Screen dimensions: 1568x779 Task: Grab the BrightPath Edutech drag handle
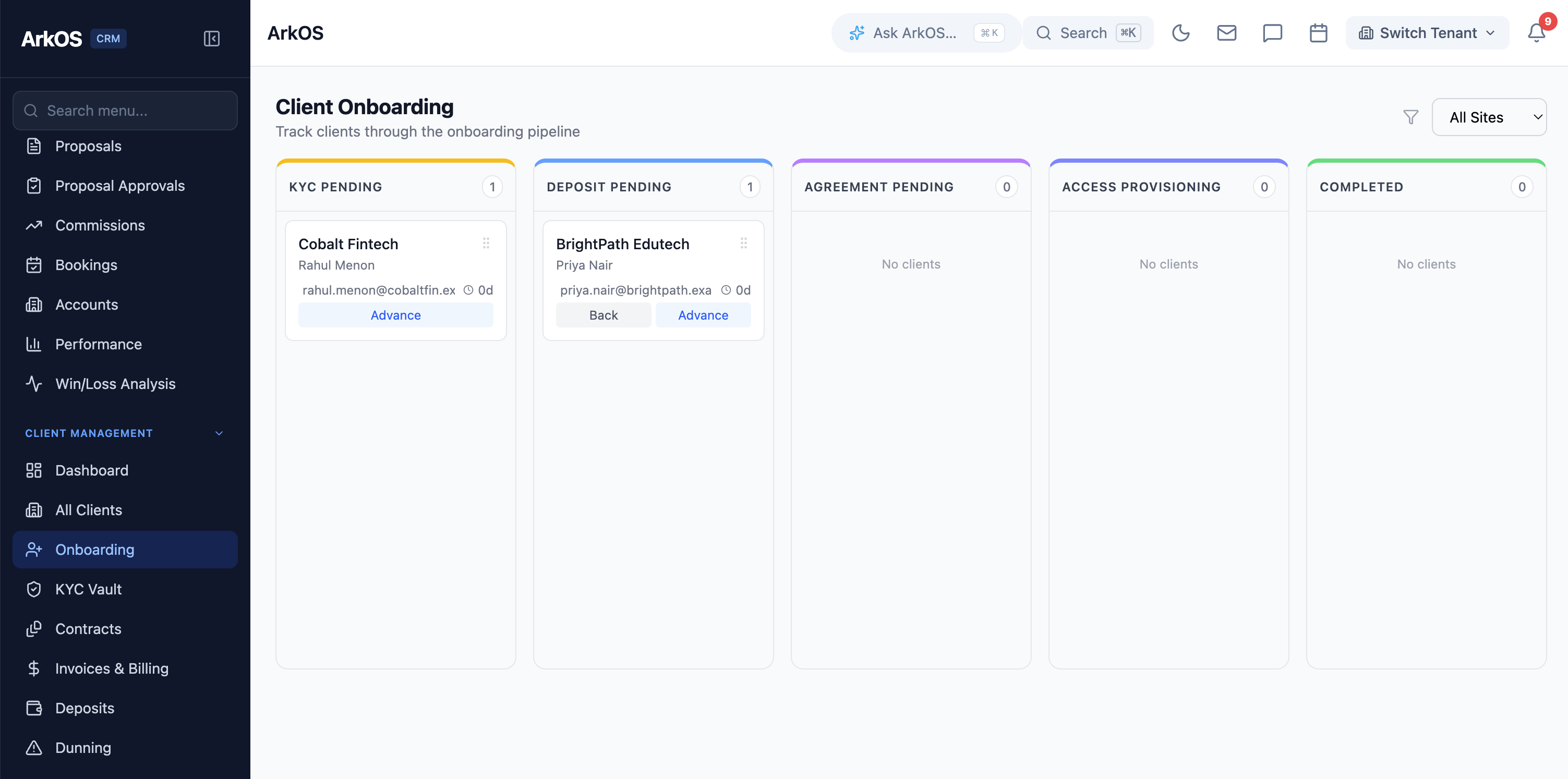pyautogui.click(x=743, y=244)
